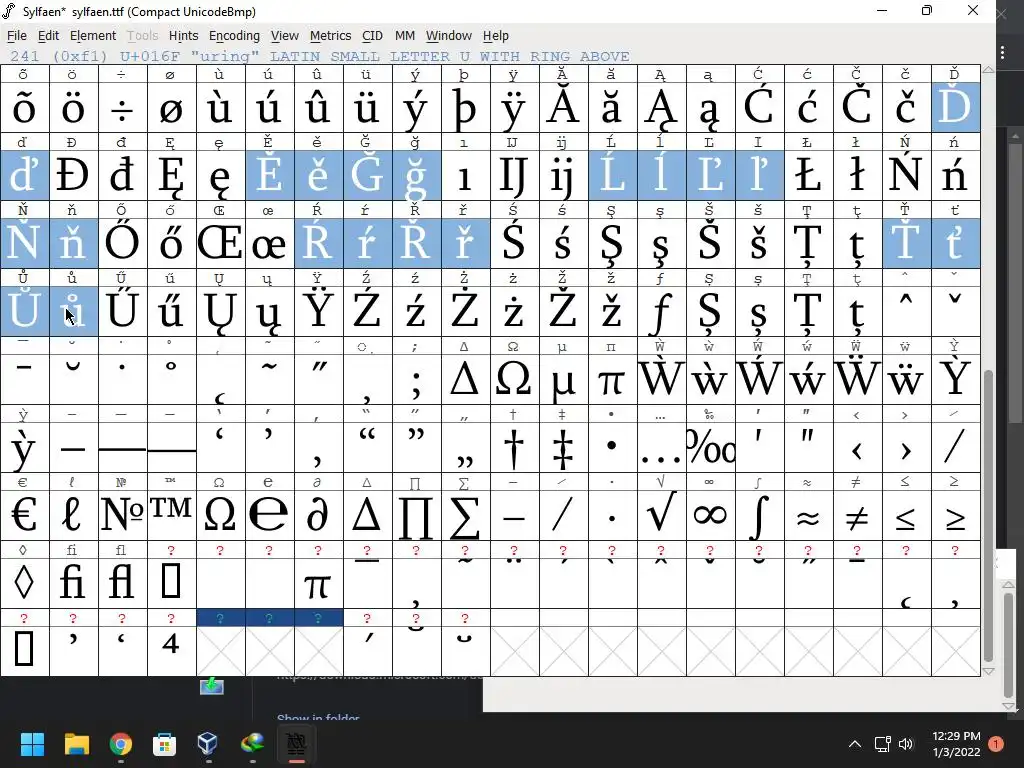Open Microsoft Store from the taskbar
This screenshot has height=768, width=1024.
click(164, 743)
